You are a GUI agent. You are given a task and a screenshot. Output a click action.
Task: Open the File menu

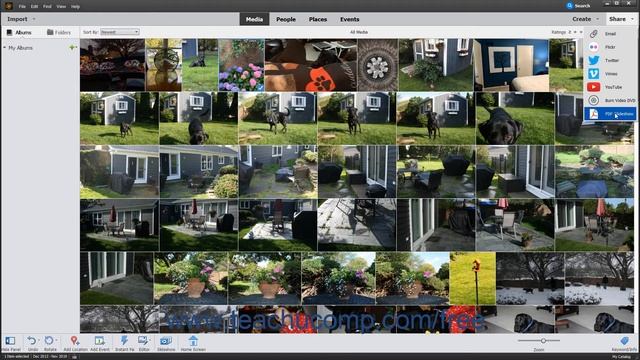coord(22,7)
